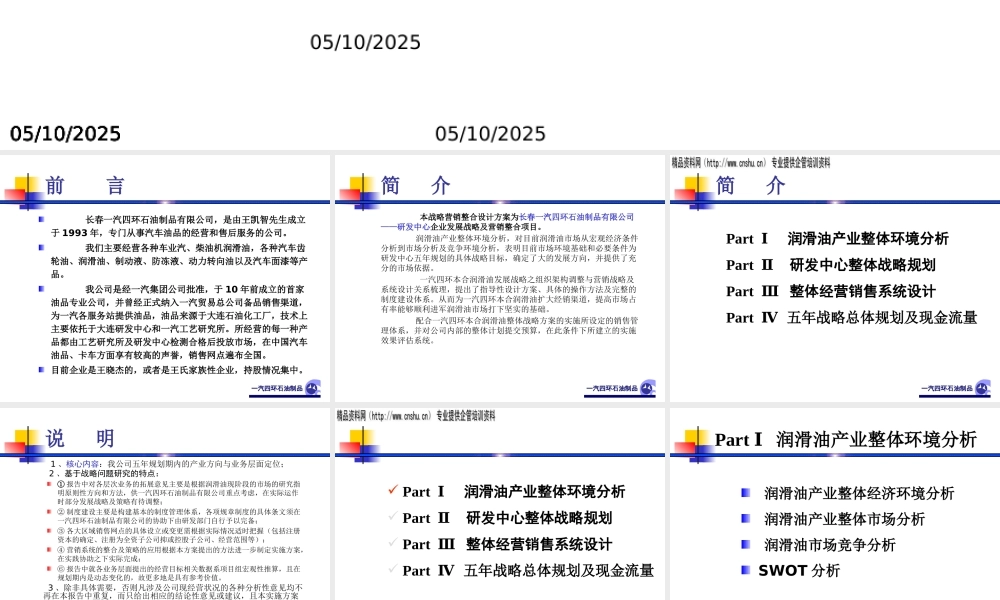This screenshot has width=1000, height=600.
Task: Click the gray checkmark beside Part II 研发中心整体战略规划
Action: coord(393,516)
